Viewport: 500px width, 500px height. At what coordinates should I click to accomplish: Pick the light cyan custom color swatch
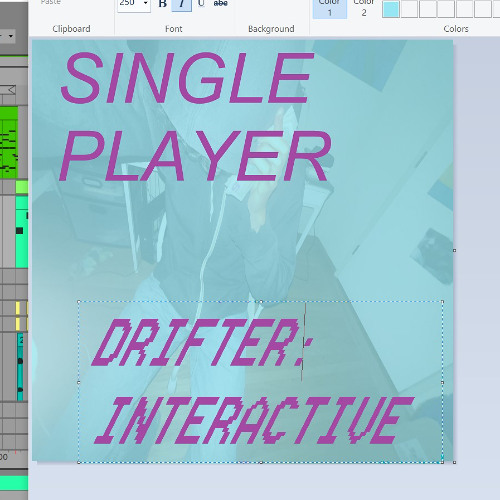391,9
